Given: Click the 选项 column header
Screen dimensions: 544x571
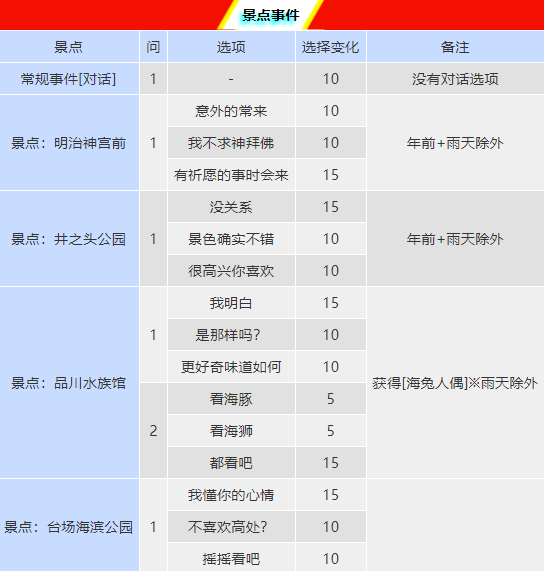Looking at the screenshot, I should [231, 47].
